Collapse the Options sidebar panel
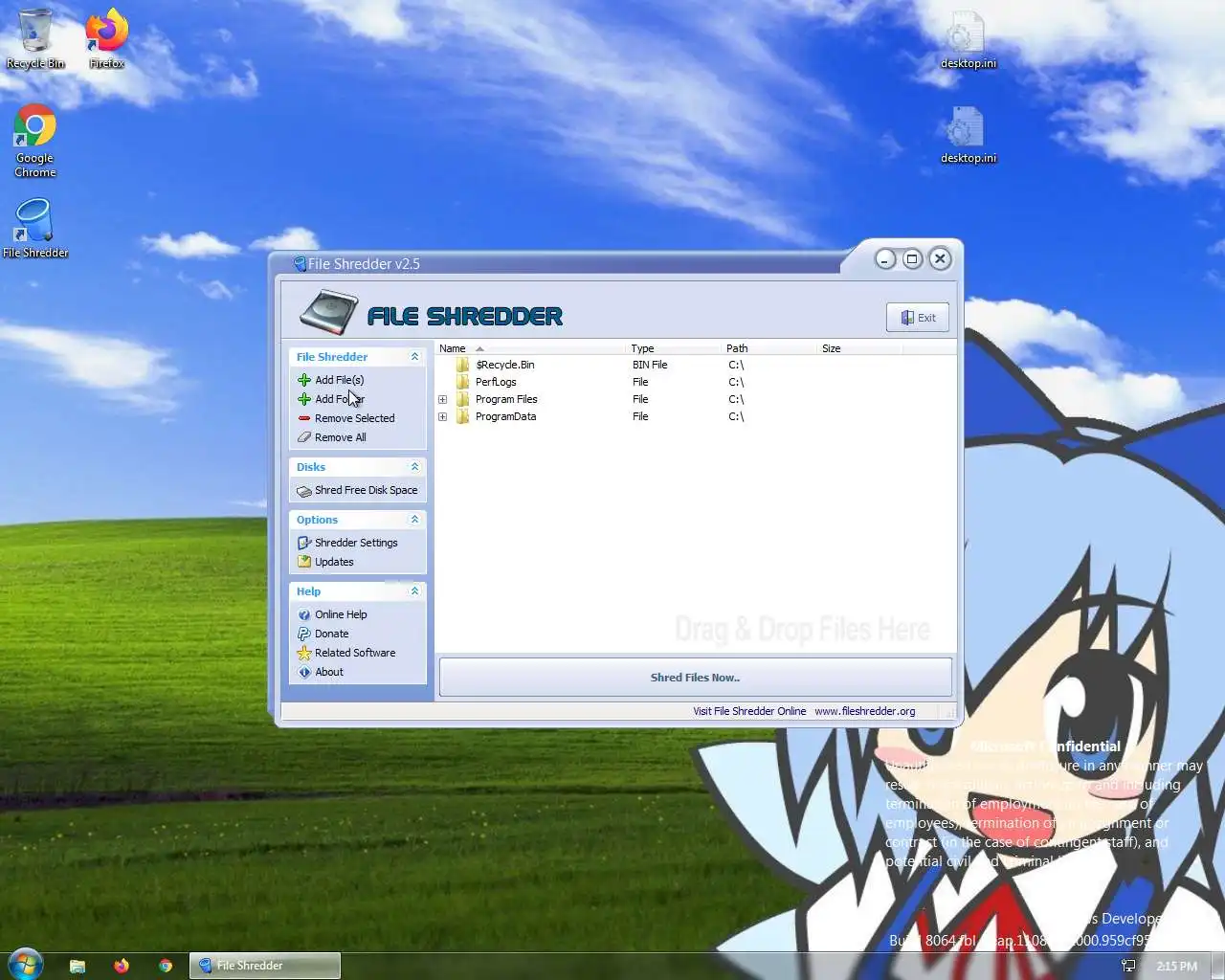 (x=414, y=520)
